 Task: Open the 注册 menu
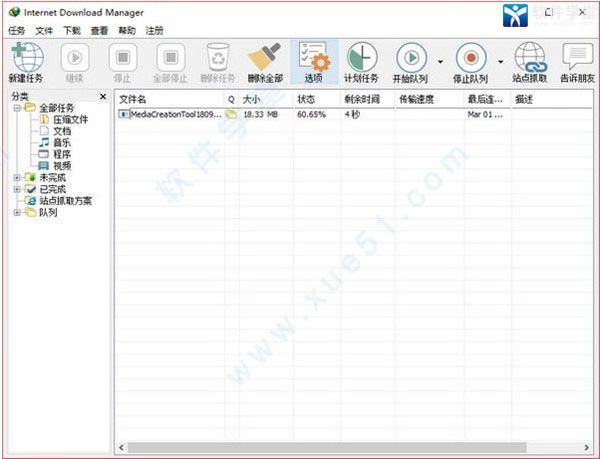(155, 31)
